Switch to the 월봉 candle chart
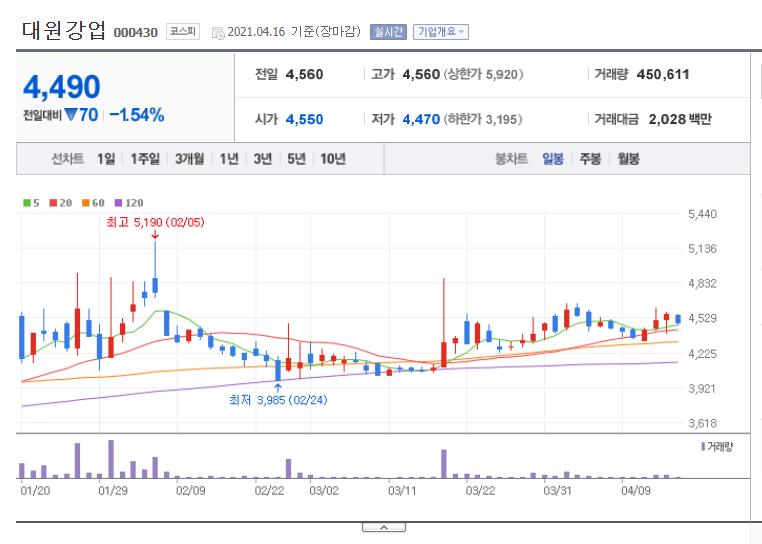This screenshot has height=544, width=762. (628, 158)
